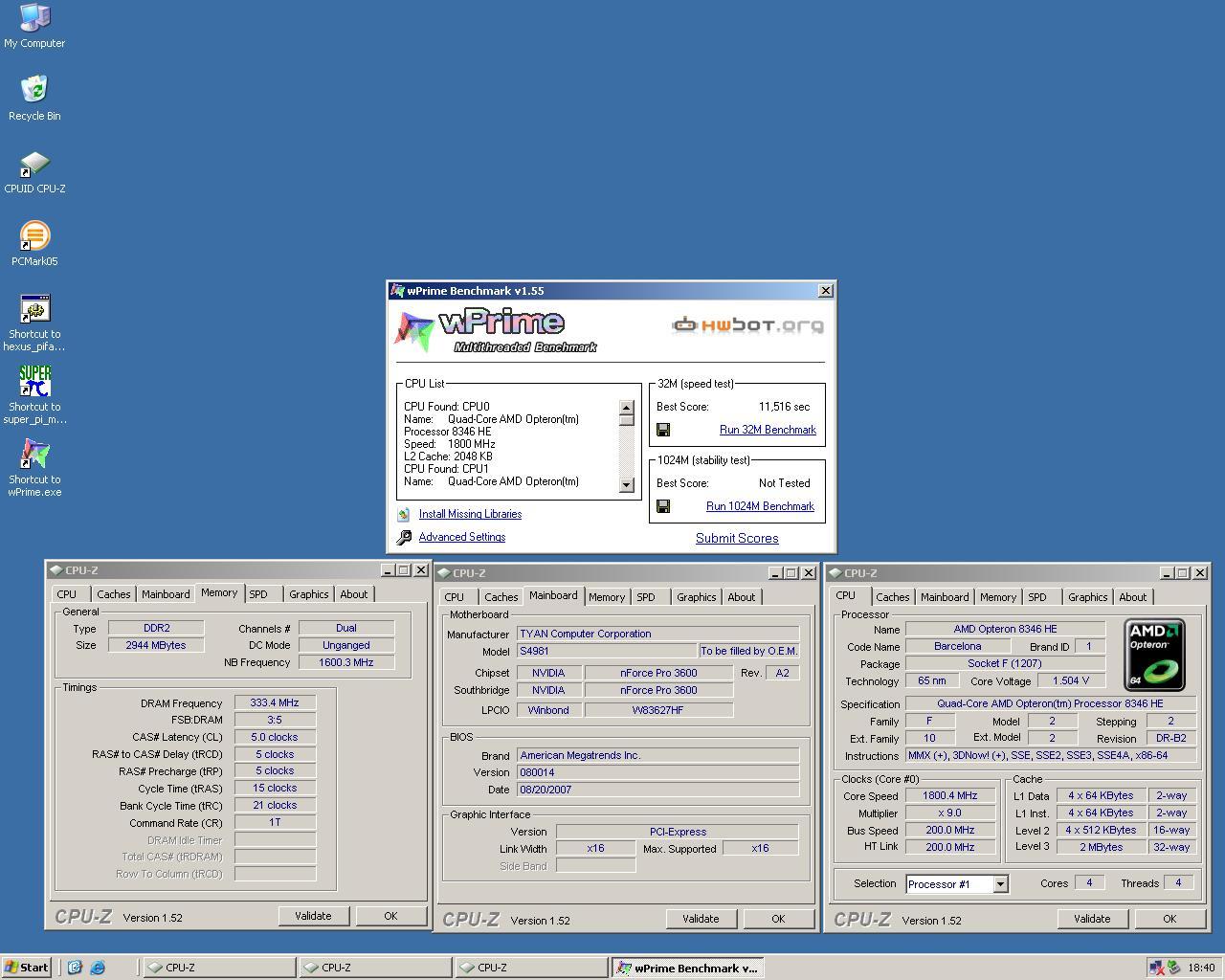This screenshot has width=1225, height=980.
Task: Minimize the processor CPU-Z window
Action: 1167,573
